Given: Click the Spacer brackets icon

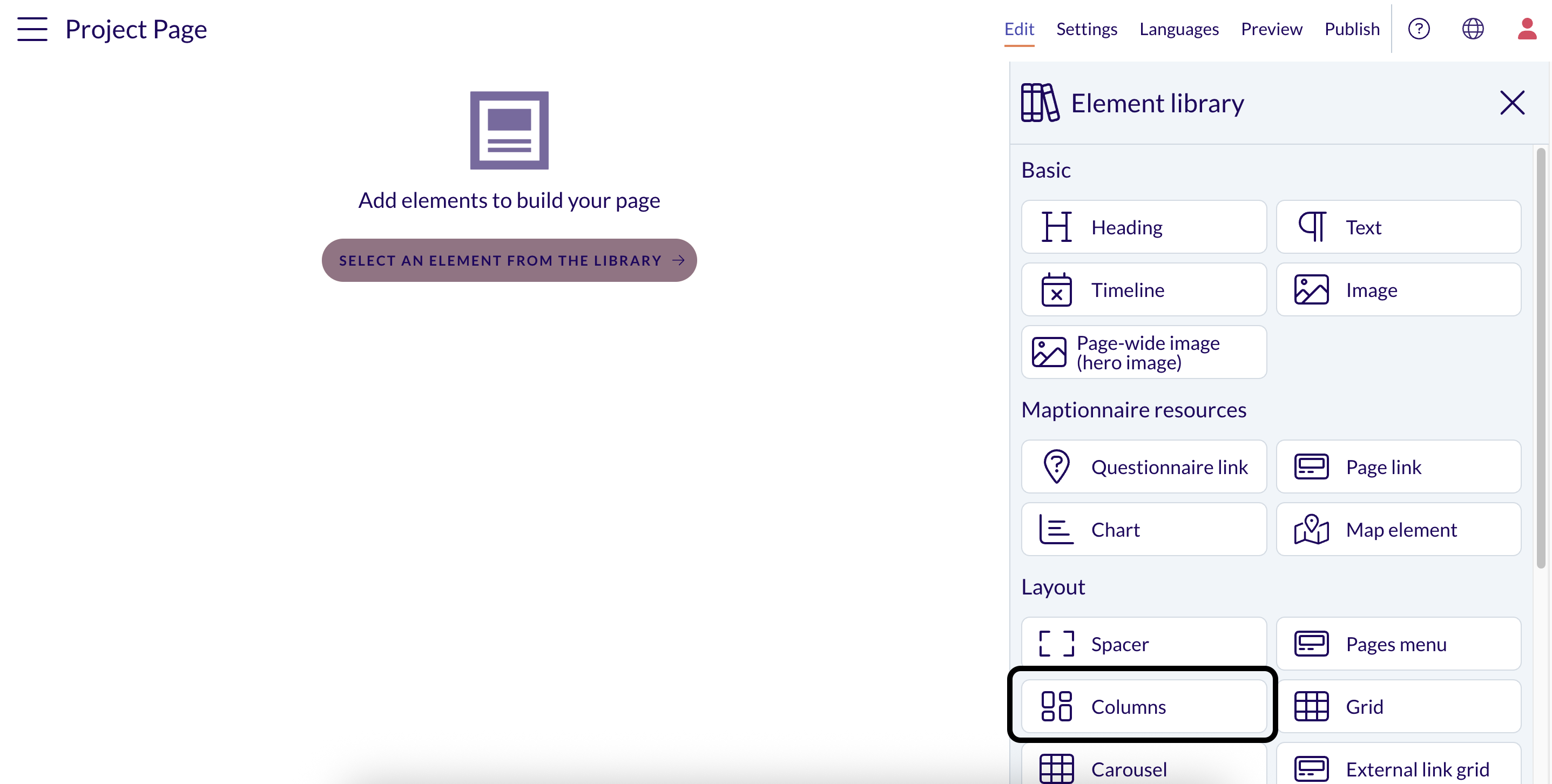Looking at the screenshot, I should point(1056,644).
